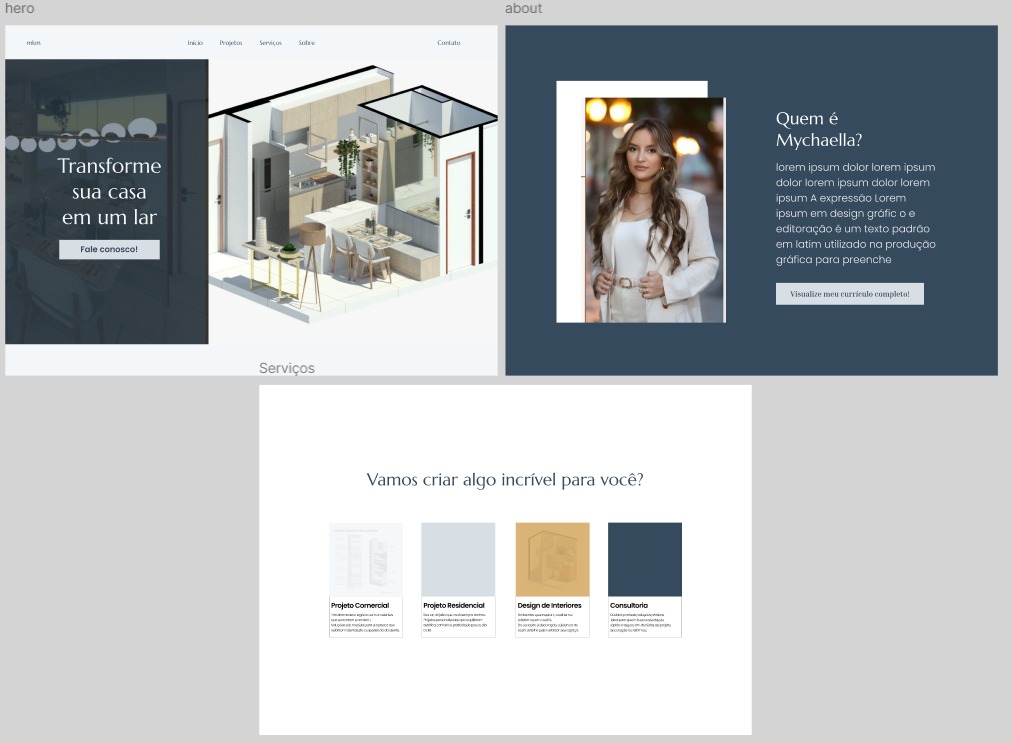This screenshot has height=743, width=1012.
Task: Click the Sobre nav link
Action: click(x=306, y=43)
